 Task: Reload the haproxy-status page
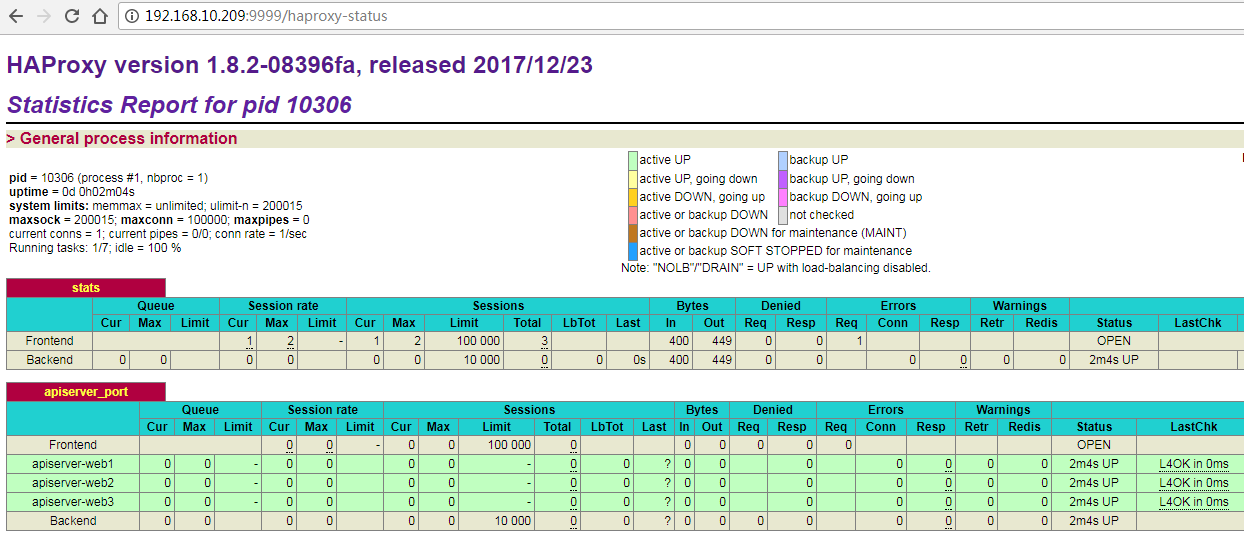click(71, 16)
